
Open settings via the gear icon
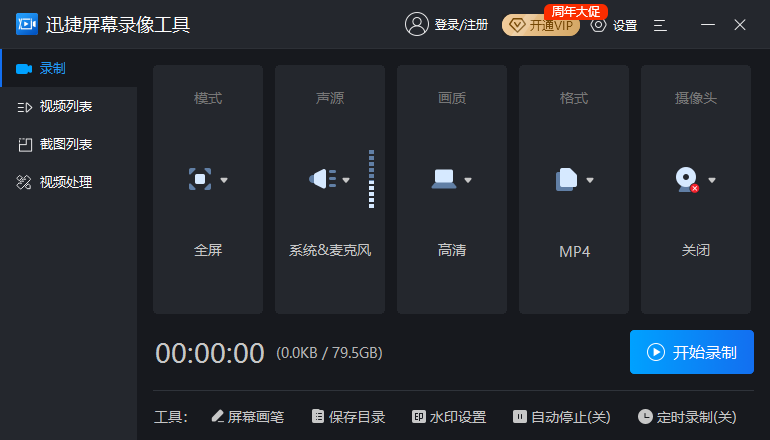point(598,25)
